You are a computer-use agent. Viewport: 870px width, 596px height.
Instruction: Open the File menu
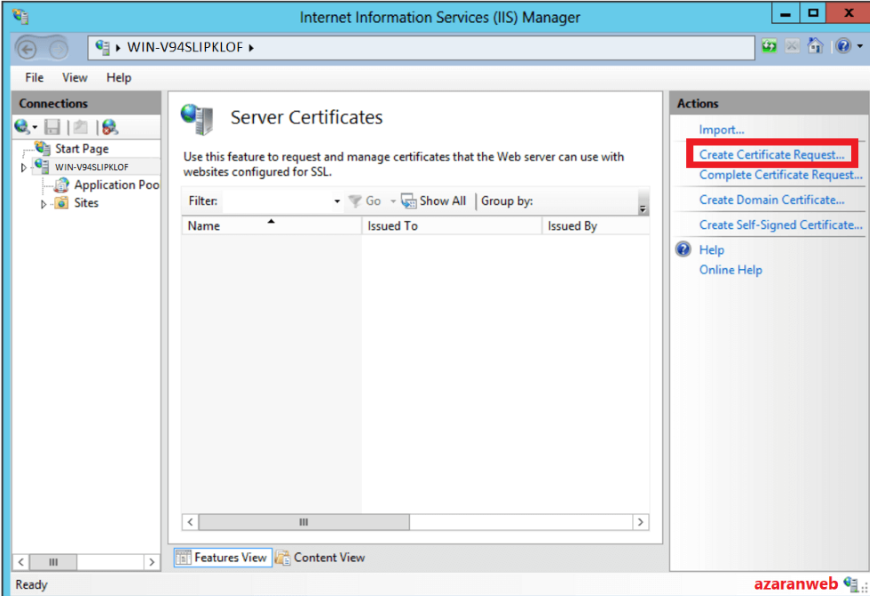point(34,78)
